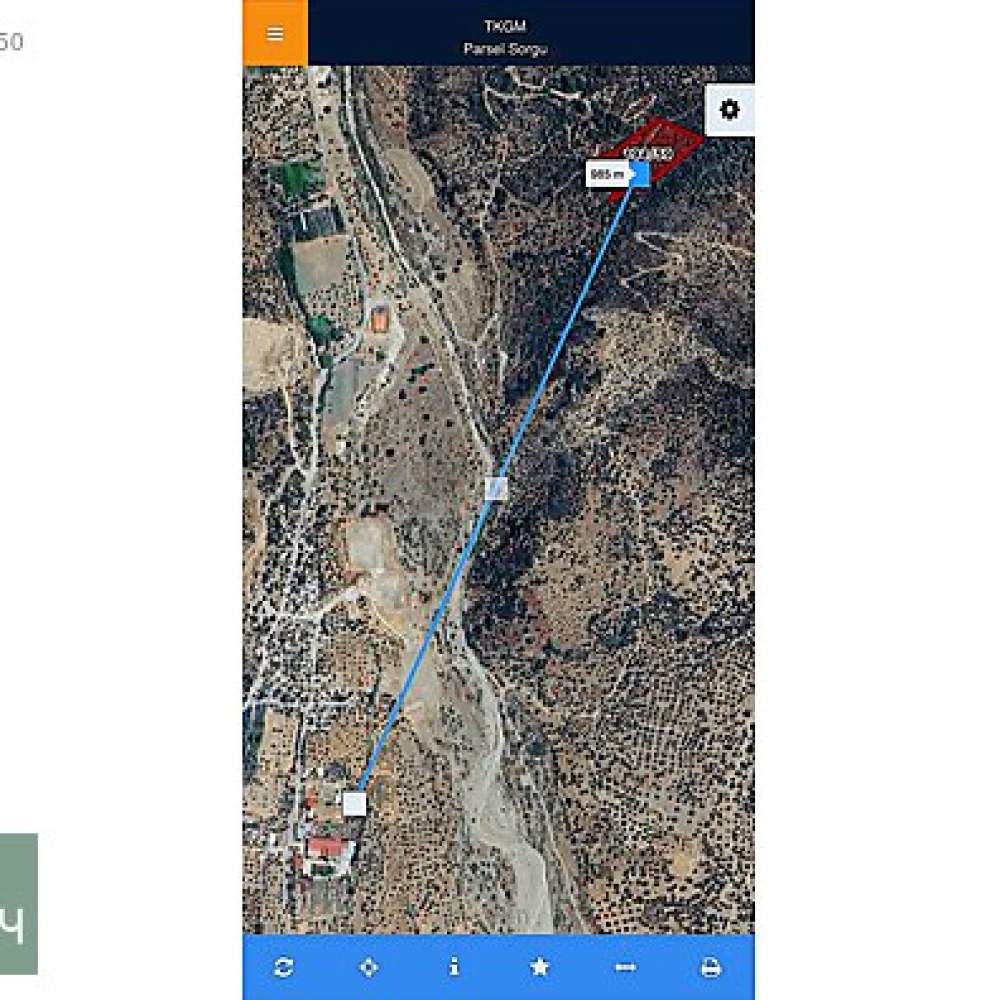The image size is (1000, 1000).
Task: Click the green field near top-left of map
Action: coord(298,178)
